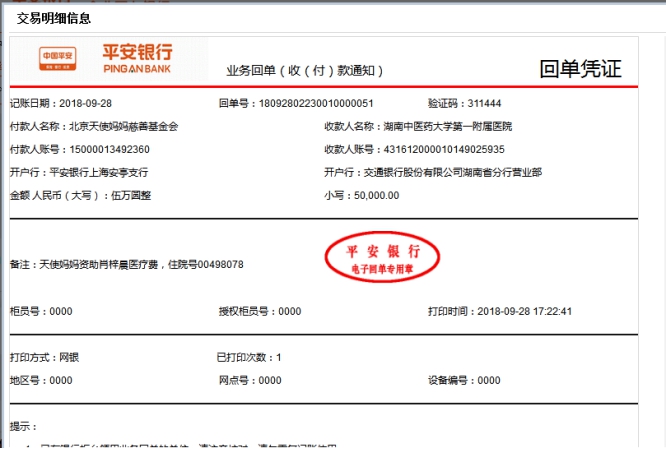The image size is (666, 449).
Task: Select the 回单凭证 heading text
Action: click(580, 69)
